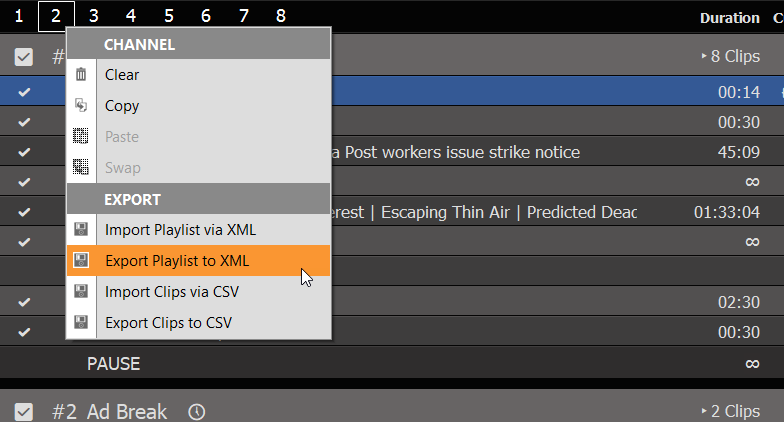This screenshot has width=784, height=422.
Task: Switch to channel 5 tab
Action: coord(169,16)
